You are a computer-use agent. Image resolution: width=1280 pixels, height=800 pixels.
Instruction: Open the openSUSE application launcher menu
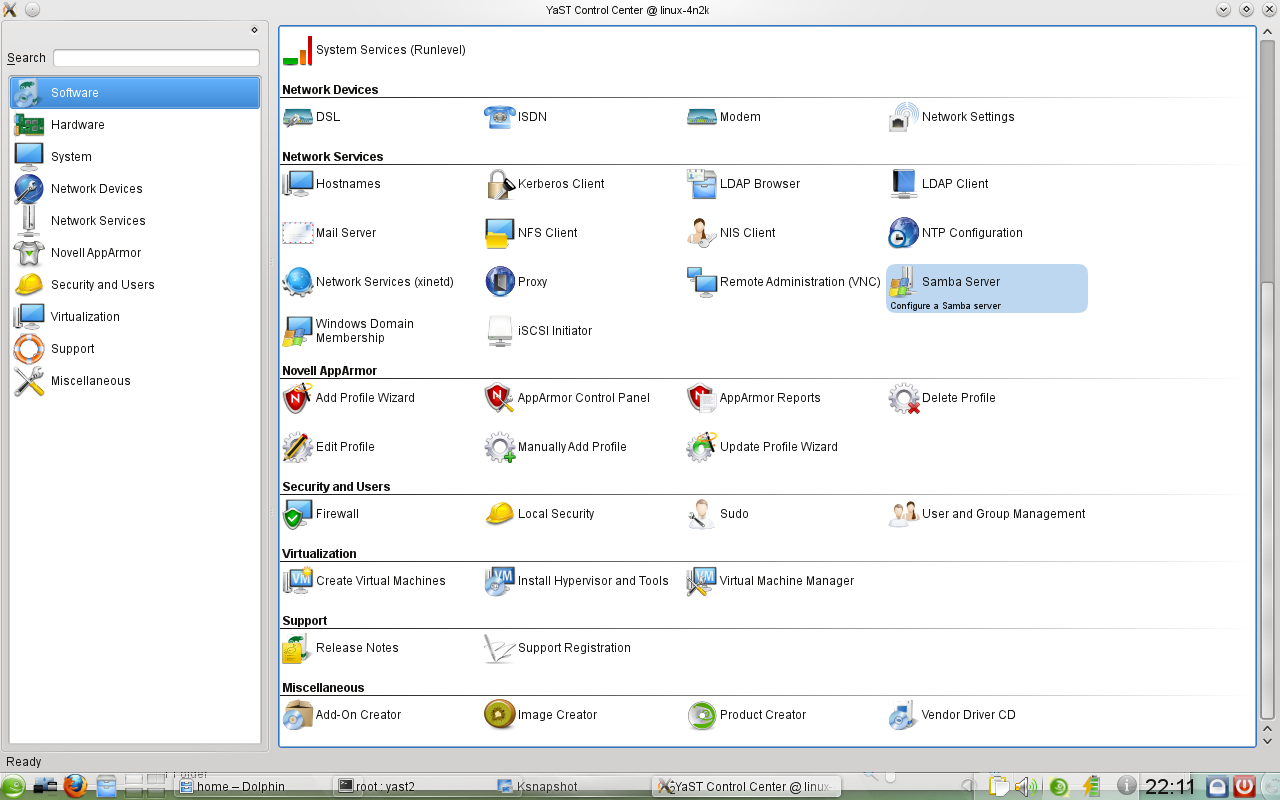(14, 786)
